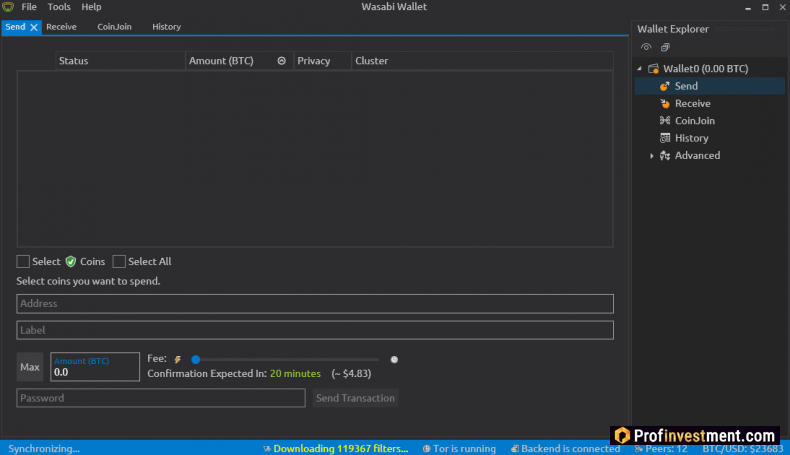Click the fee slider track

tap(287, 359)
